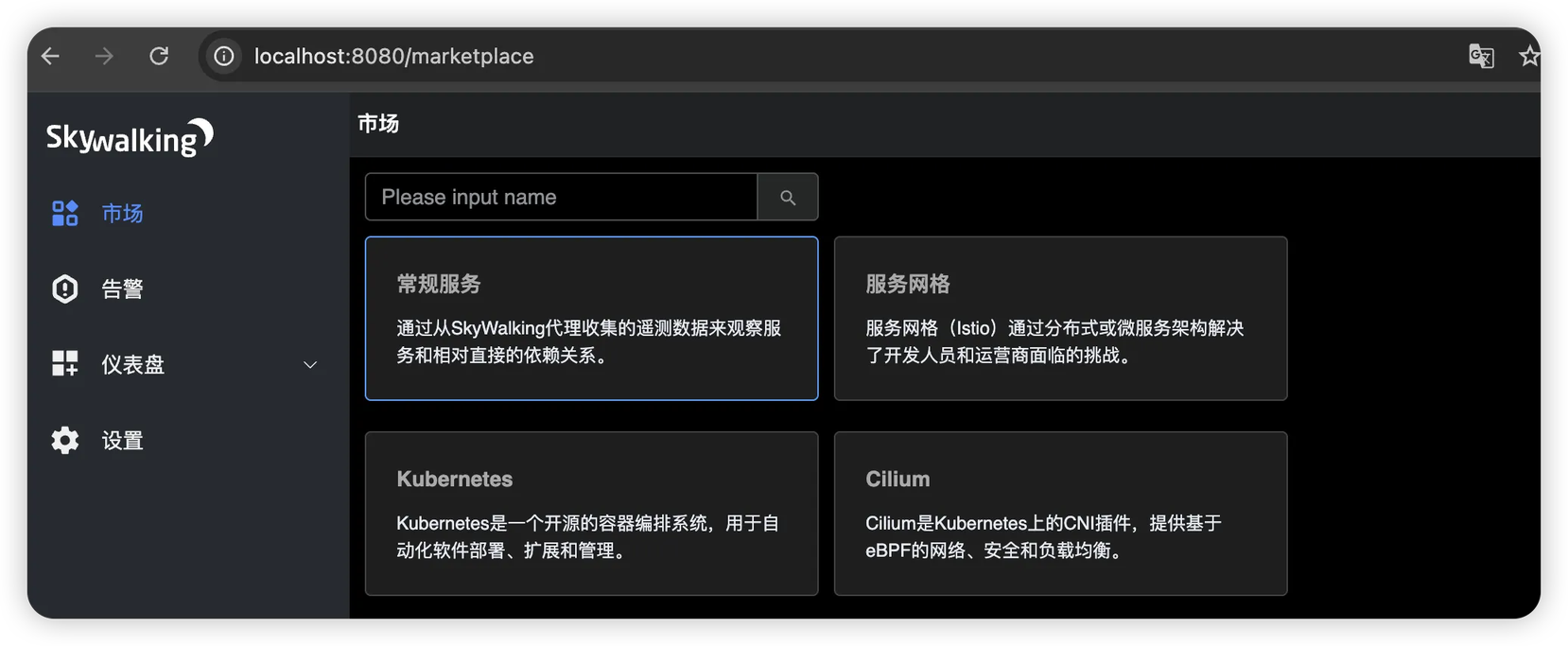The height and width of the screenshot is (646, 1568).
Task: Reload the page with refresh icon
Action: click(159, 57)
